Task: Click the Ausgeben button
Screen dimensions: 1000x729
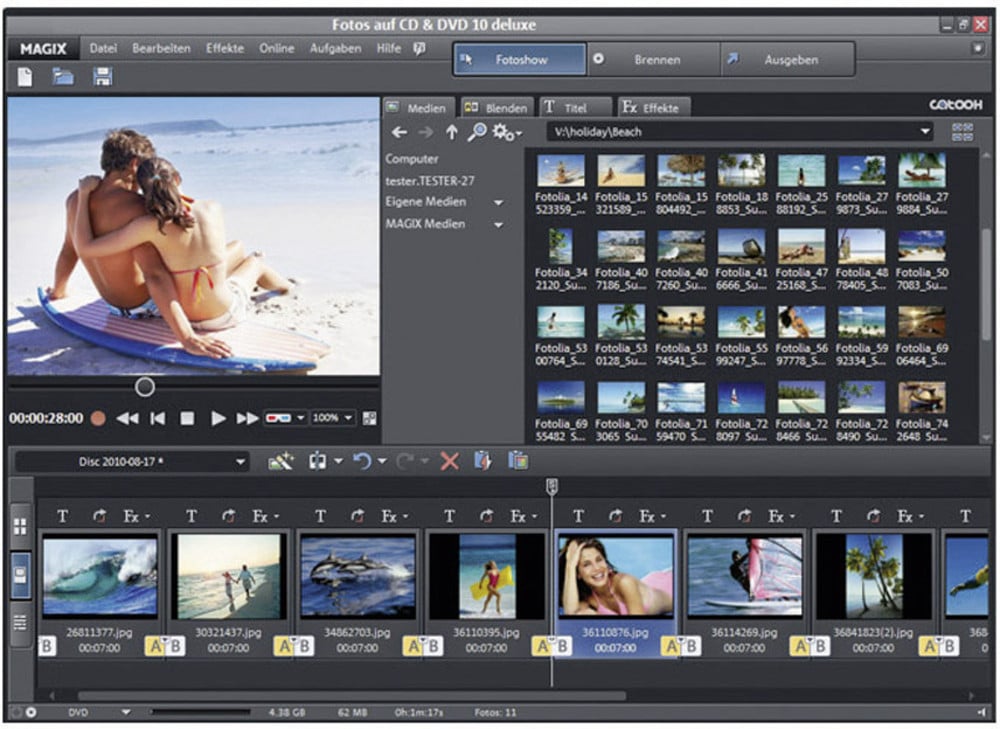Action: pos(790,59)
